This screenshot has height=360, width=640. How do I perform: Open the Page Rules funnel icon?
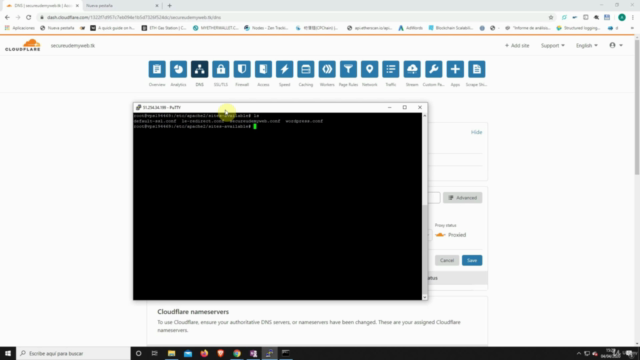348,69
